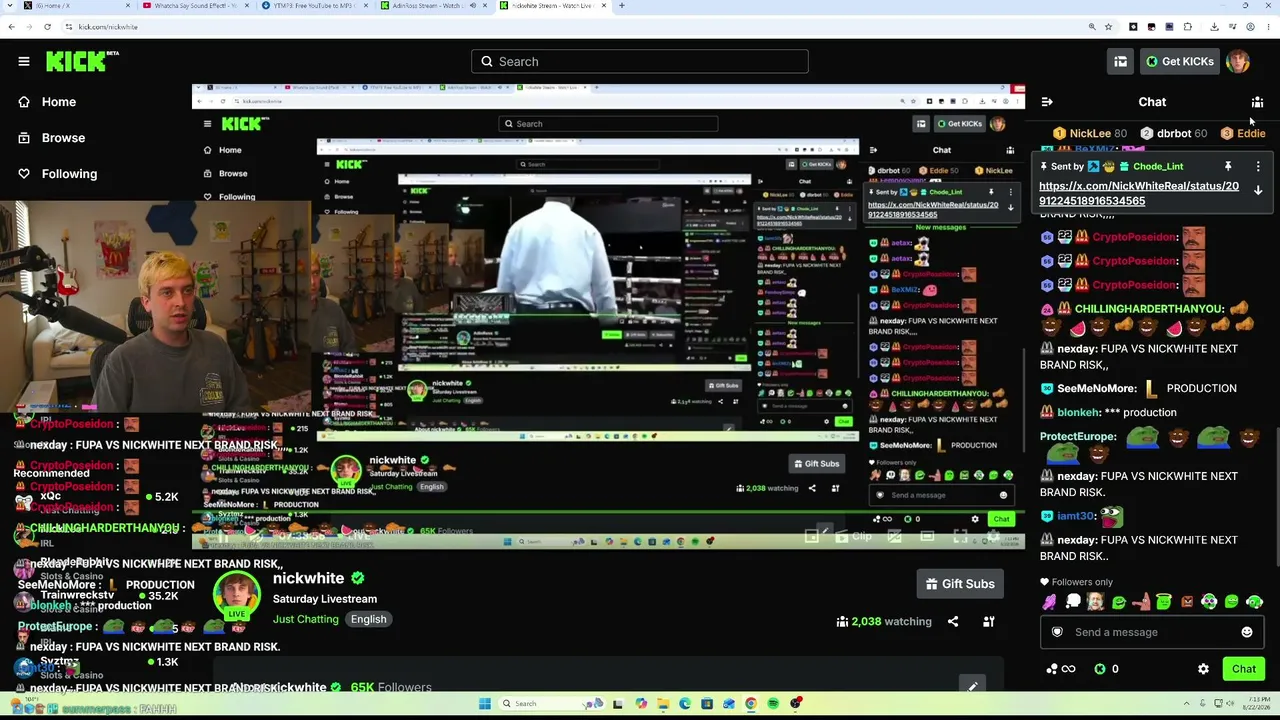Open chat settings gear
The height and width of the screenshot is (720, 1280).
1203,669
